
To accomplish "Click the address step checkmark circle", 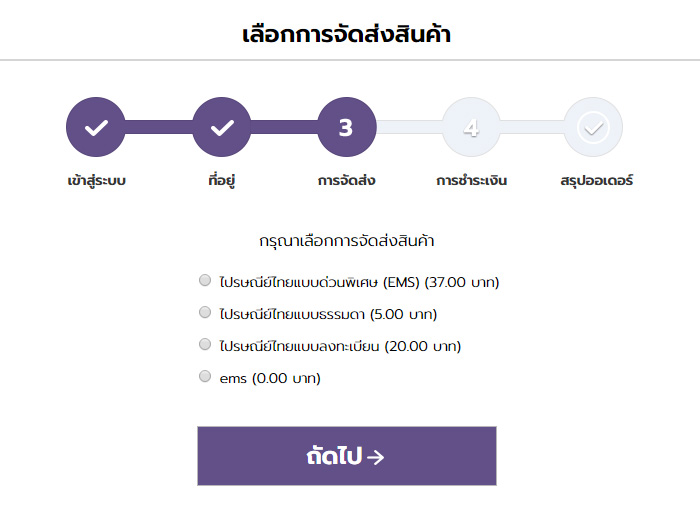I will (x=222, y=128).
